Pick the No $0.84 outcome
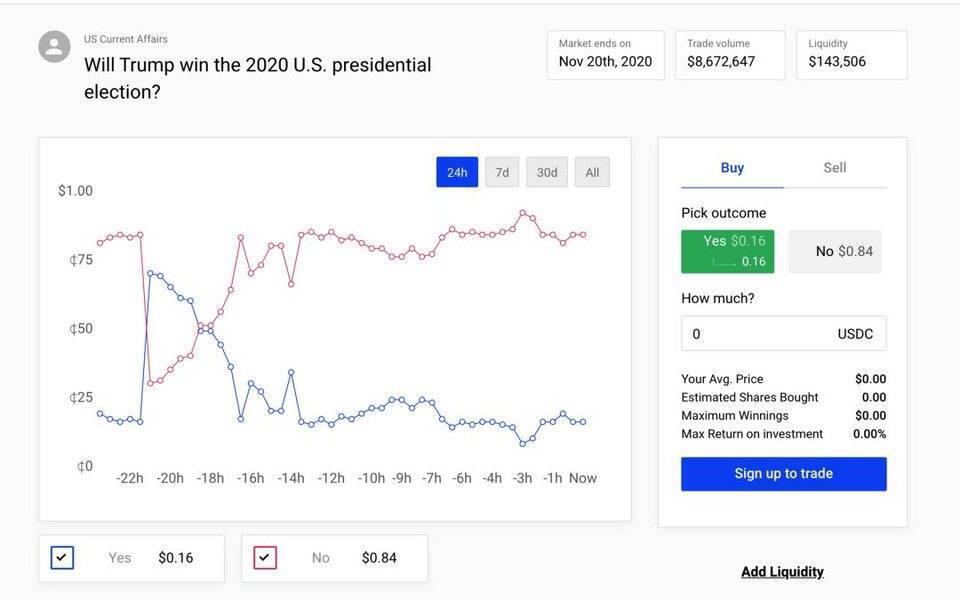The image size is (960, 600). pyautogui.click(x=835, y=252)
